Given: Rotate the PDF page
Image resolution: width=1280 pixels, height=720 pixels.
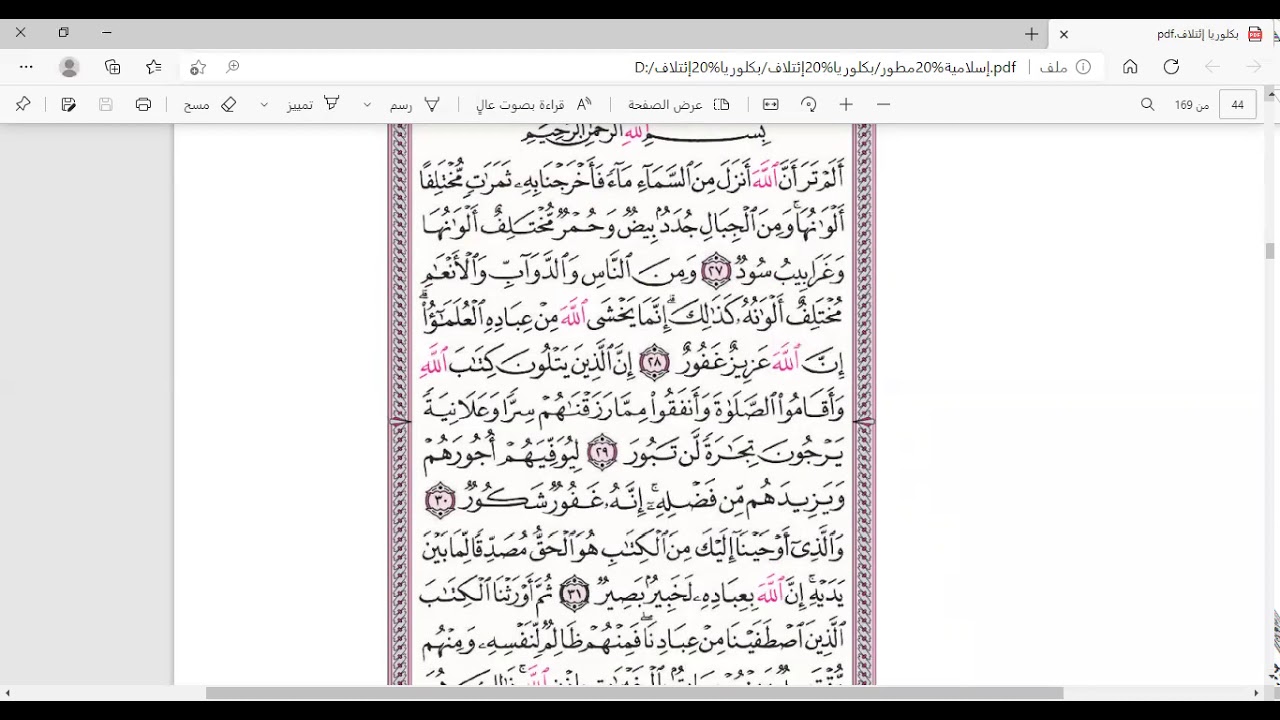Looking at the screenshot, I should (x=809, y=104).
